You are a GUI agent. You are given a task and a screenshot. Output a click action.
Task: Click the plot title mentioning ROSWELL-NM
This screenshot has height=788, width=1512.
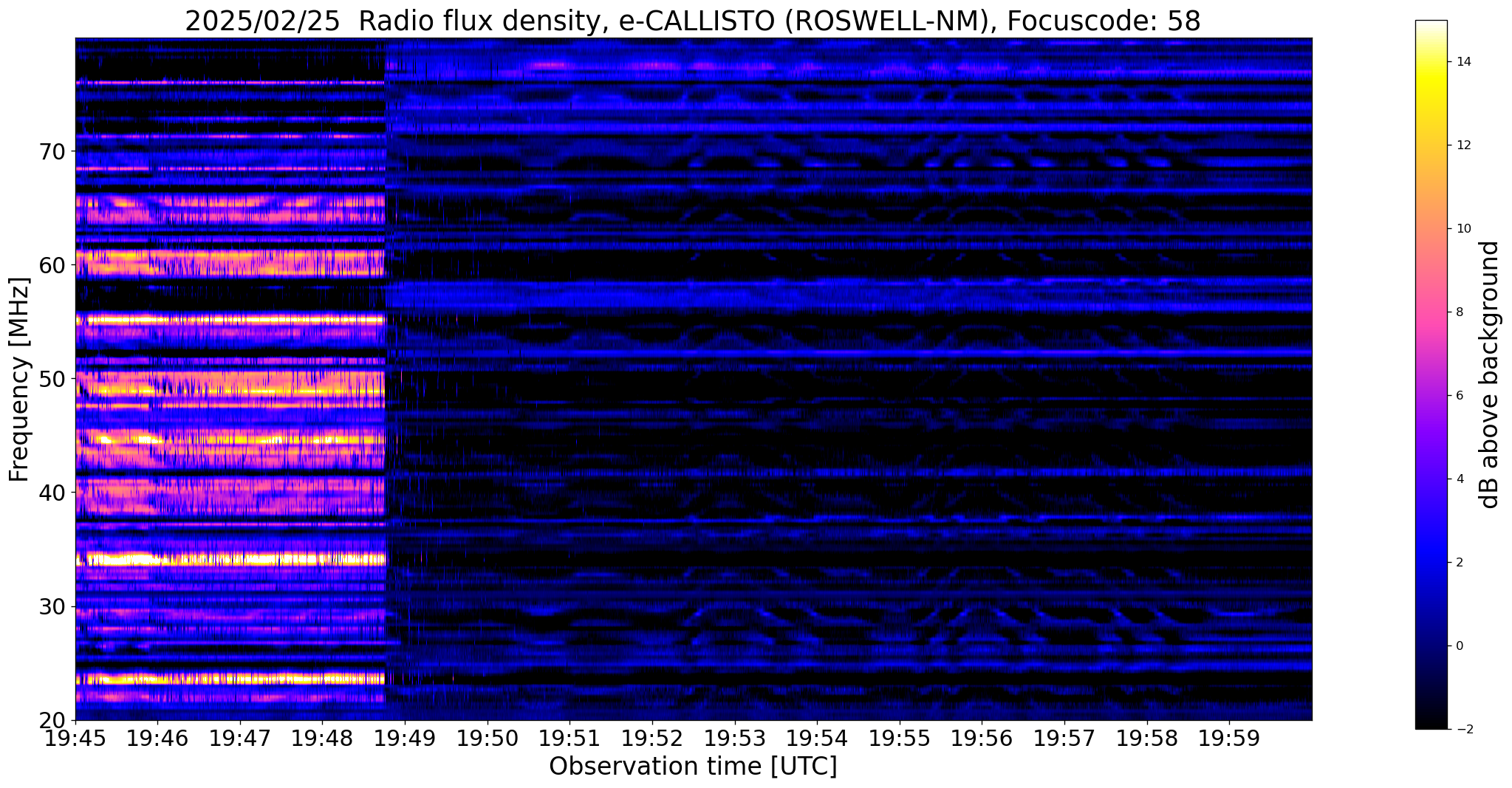pos(693,21)
